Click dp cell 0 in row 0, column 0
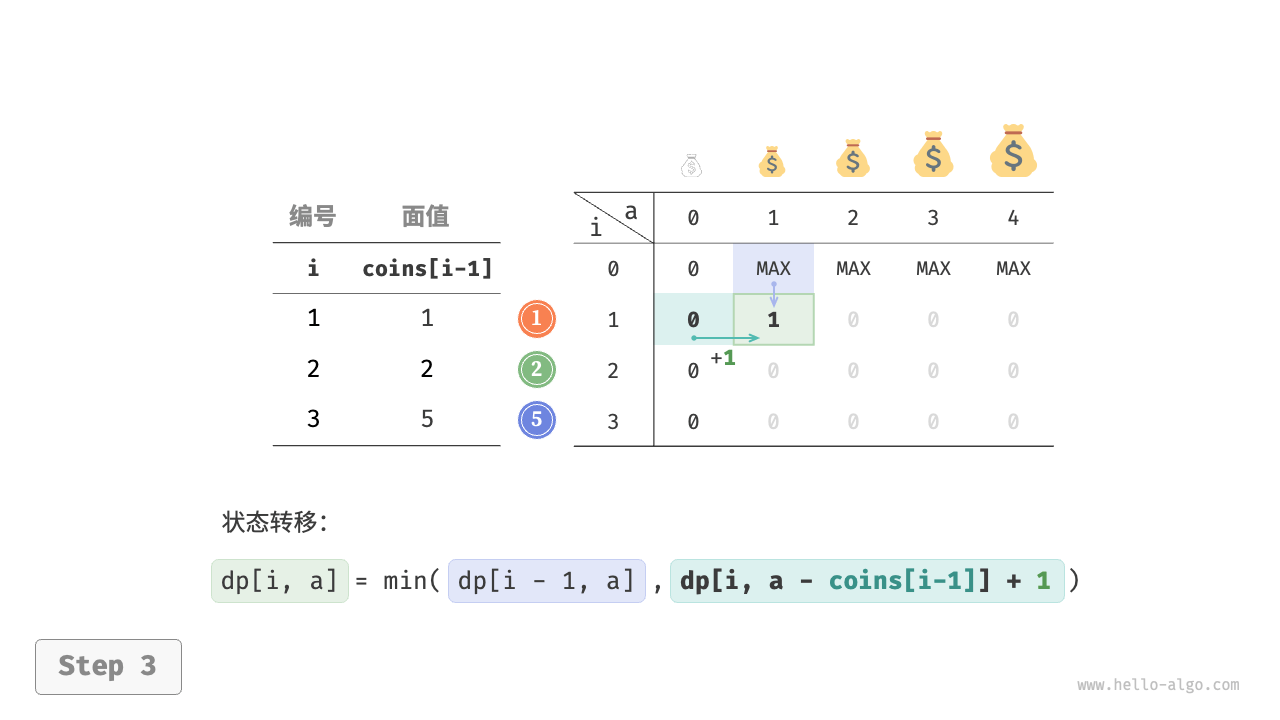The image size is (1280, 720). (693, 268)
